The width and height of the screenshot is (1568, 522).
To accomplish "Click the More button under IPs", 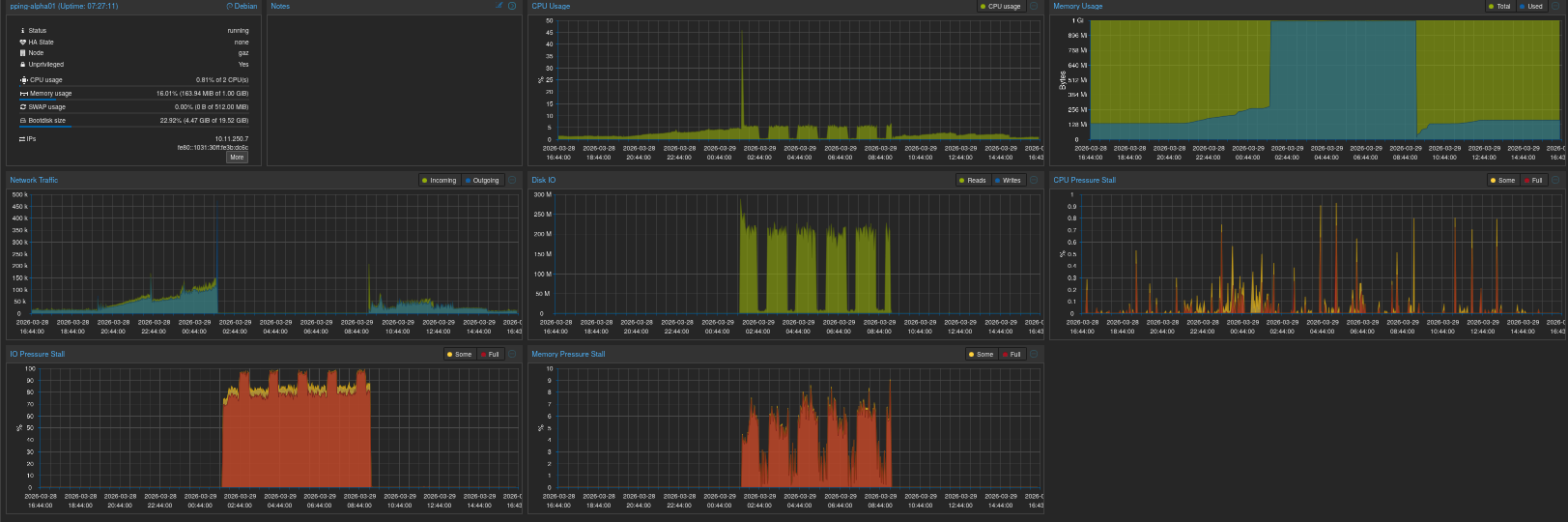I will (x=237, y=157).
